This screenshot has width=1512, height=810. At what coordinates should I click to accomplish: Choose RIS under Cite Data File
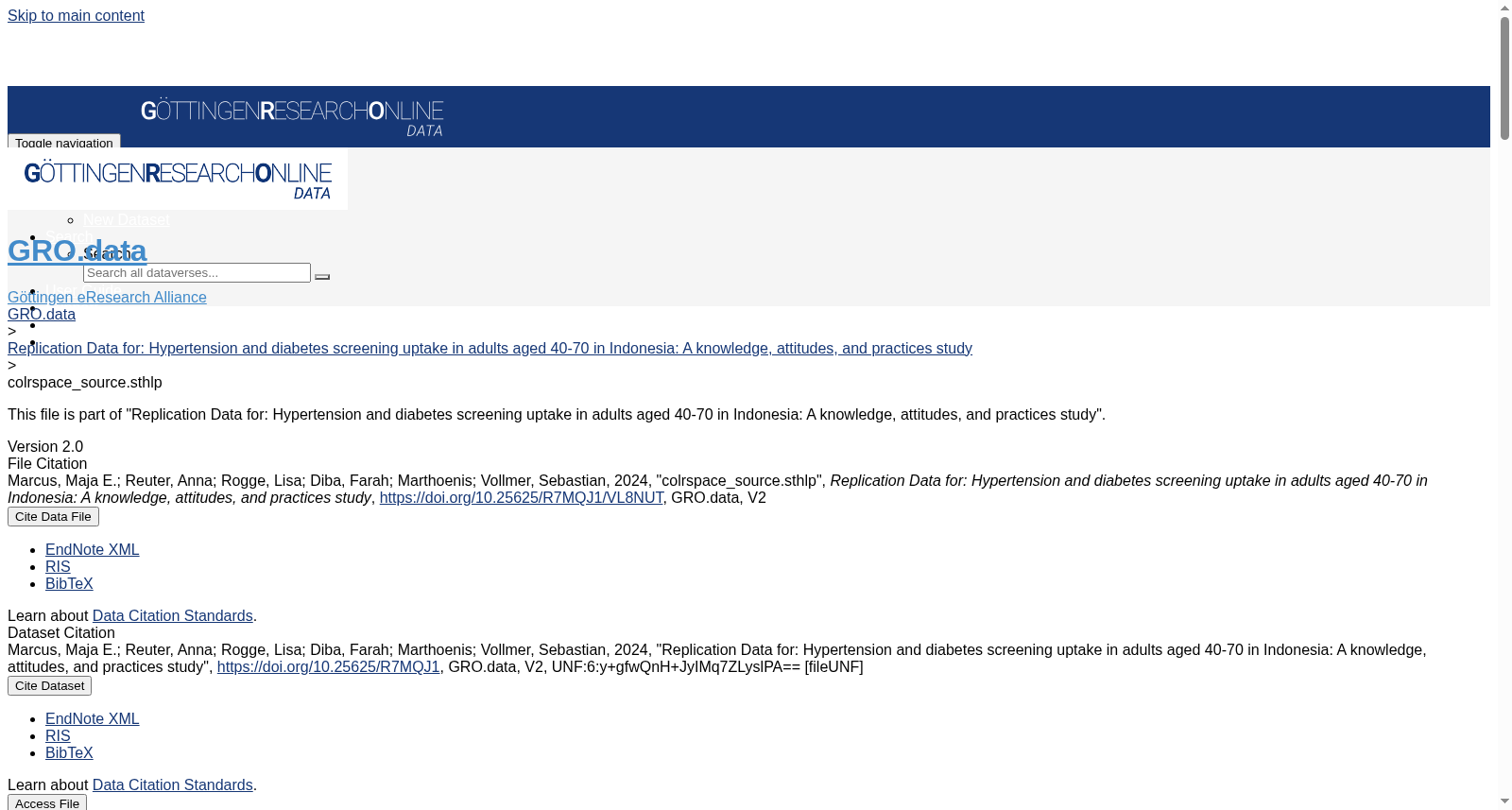58,567
